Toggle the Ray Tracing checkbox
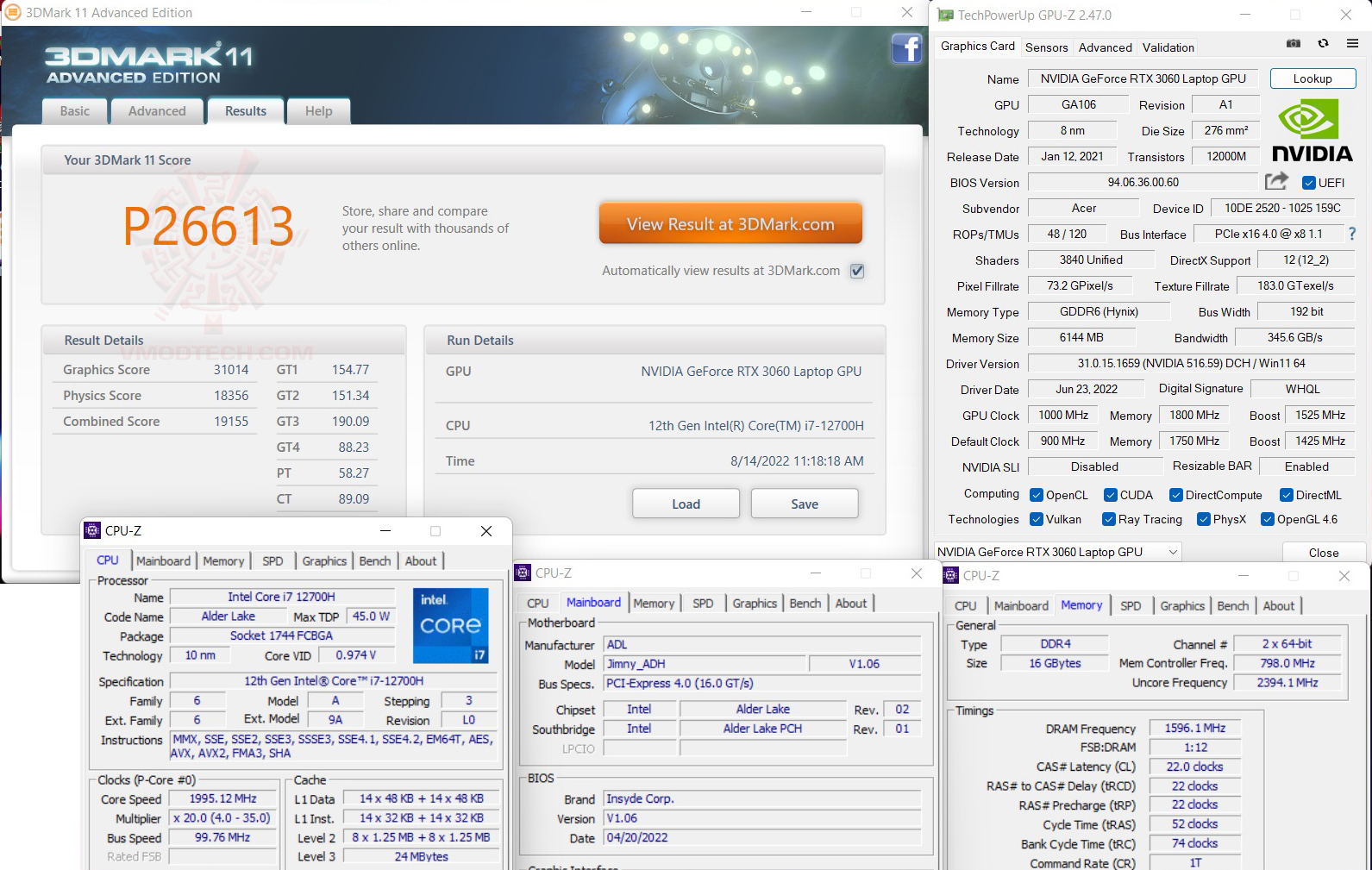The height and width of the screenshot is (870, 1372). point(1109,519)
